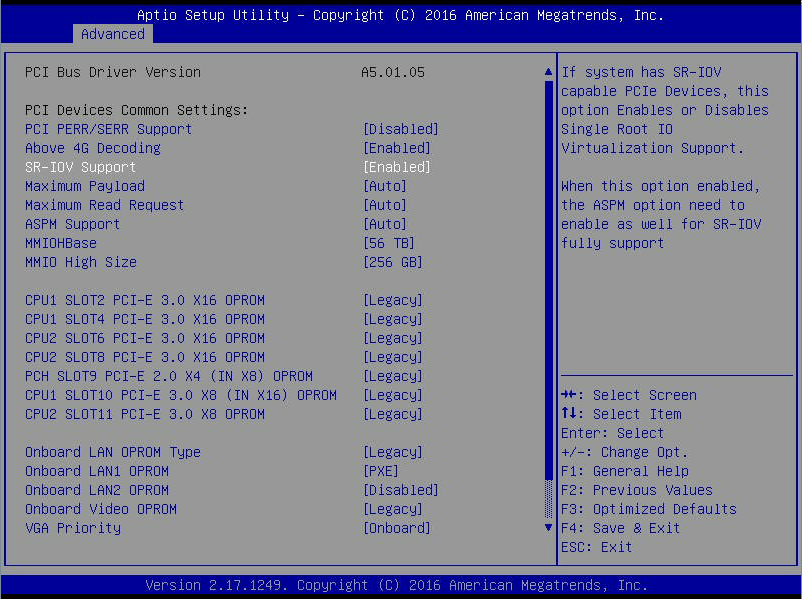Click the scrollbar down arrow
Screen dimensions: 803x599
pyautogui.click(x=548, y=527)
